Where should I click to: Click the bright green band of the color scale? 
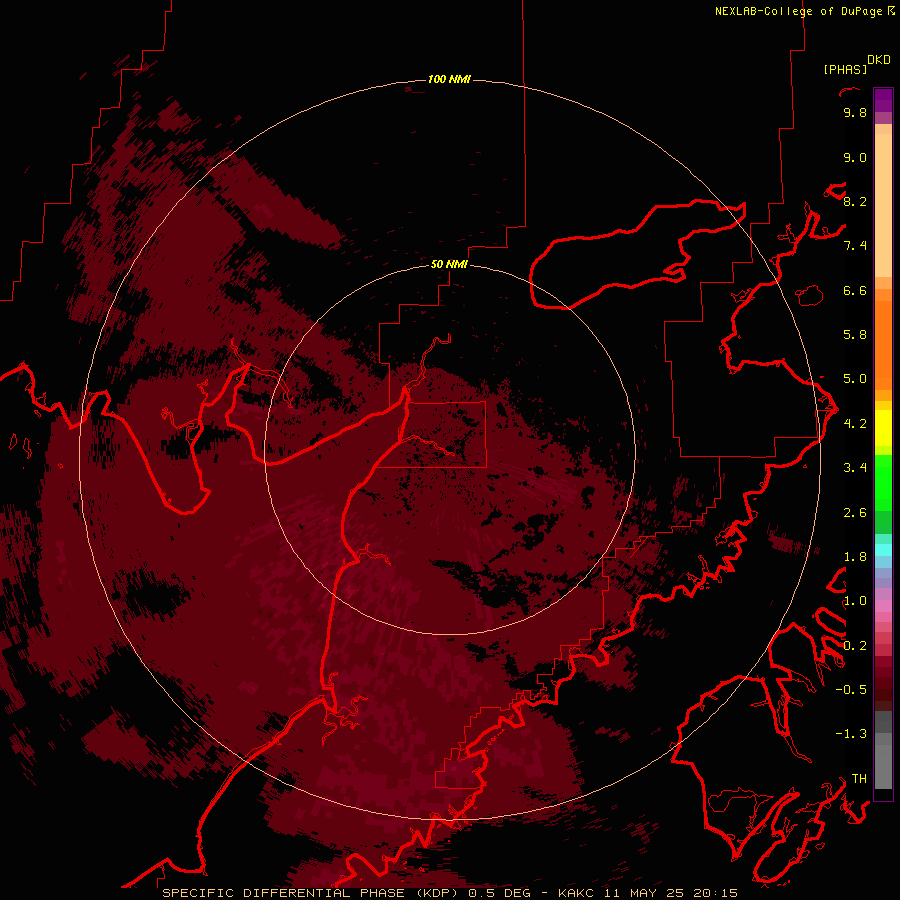pyautogui.click(x=883, y=483)
